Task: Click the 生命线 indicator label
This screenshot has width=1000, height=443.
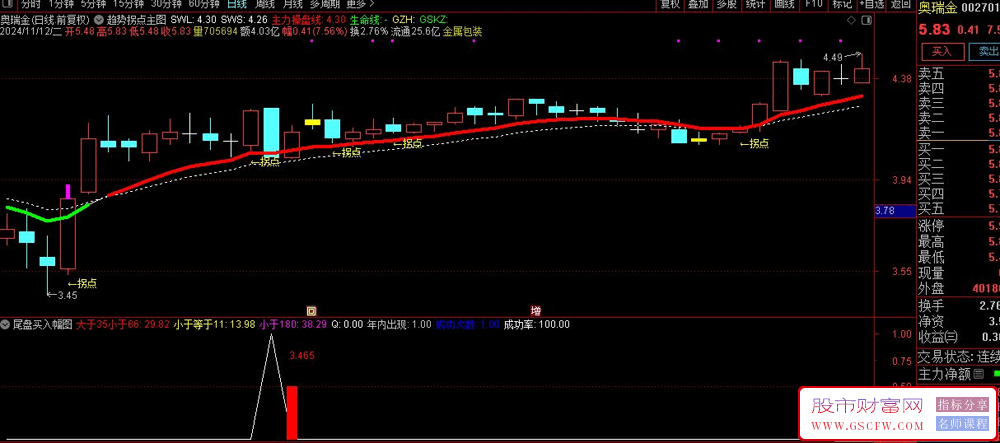Action: click(x=369, y=20)
